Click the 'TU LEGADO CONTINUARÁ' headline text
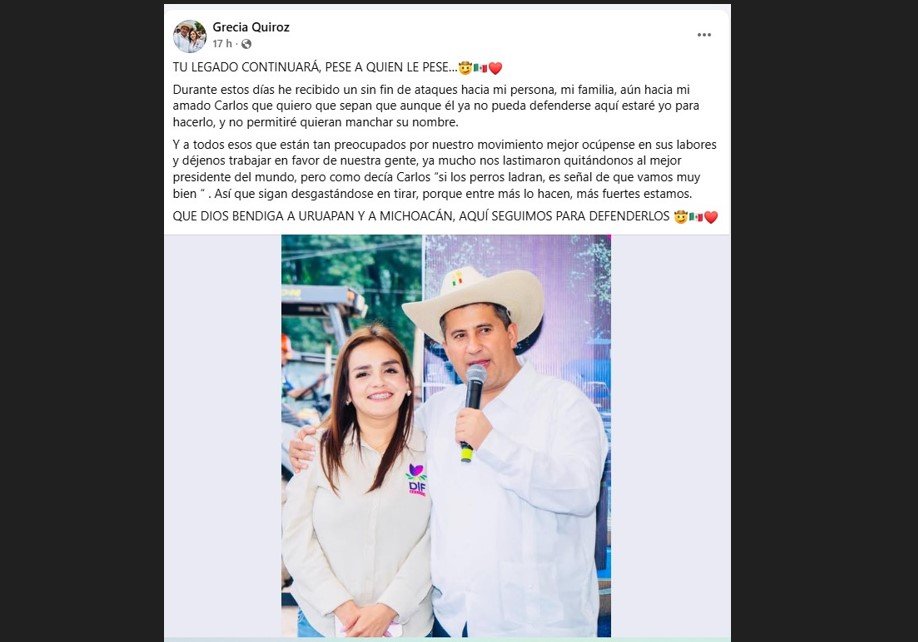918x642 pixels. 246,67
